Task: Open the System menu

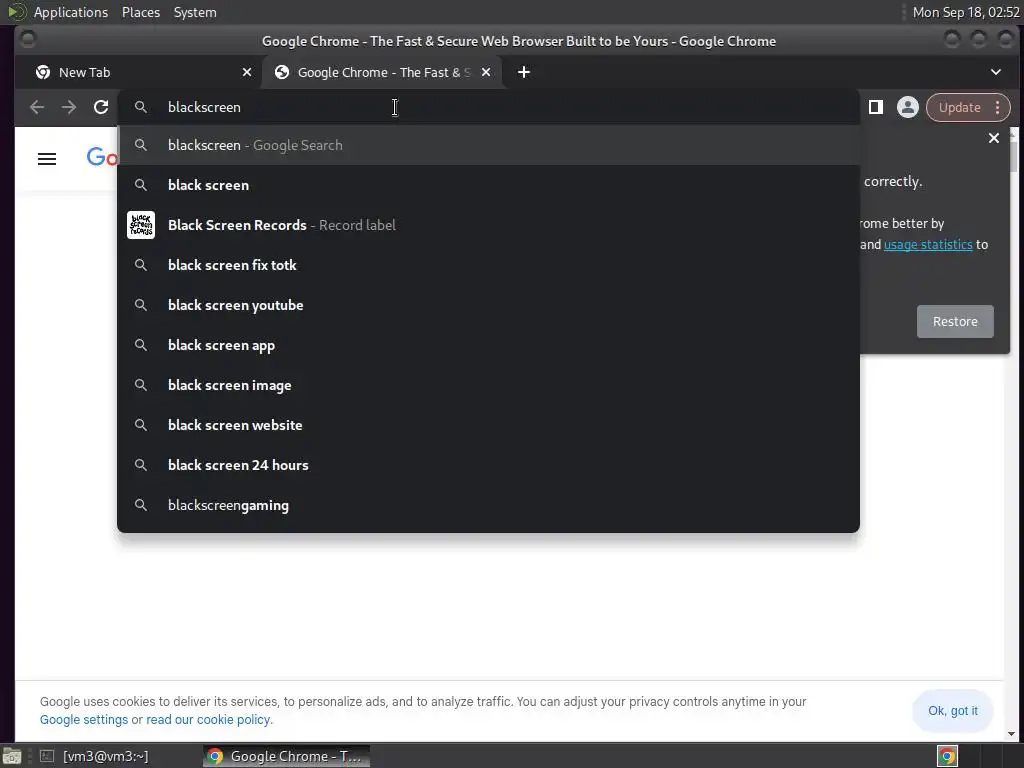Action: coord(195,12)
